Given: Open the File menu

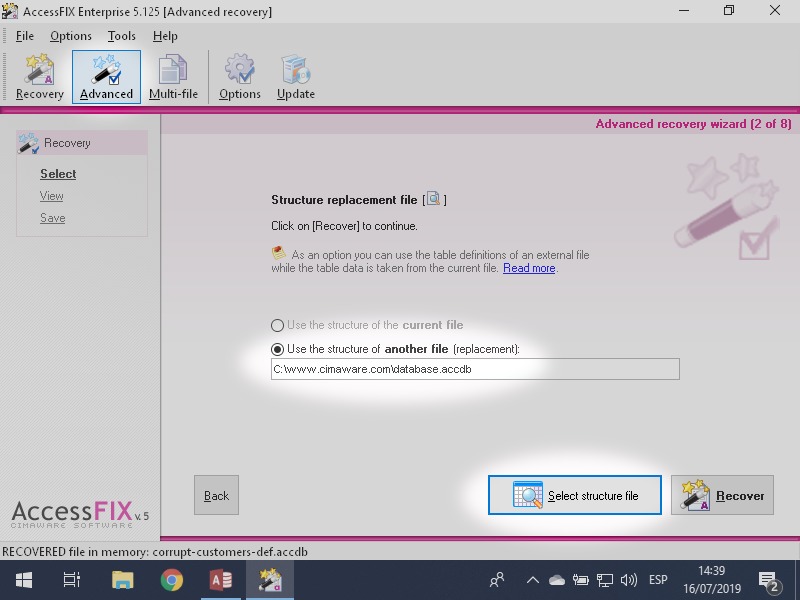Looking at the screenshot, I should (x=25, y=36).
